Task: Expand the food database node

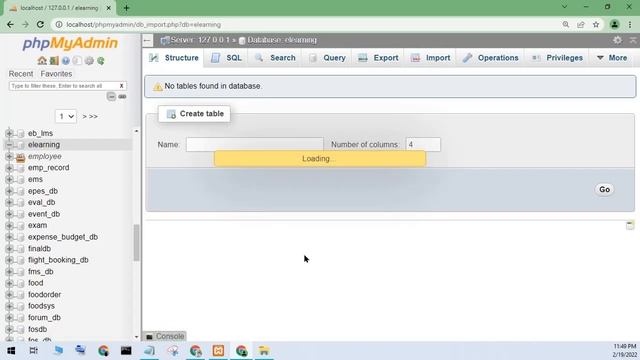Action: (x=9, y=283)
